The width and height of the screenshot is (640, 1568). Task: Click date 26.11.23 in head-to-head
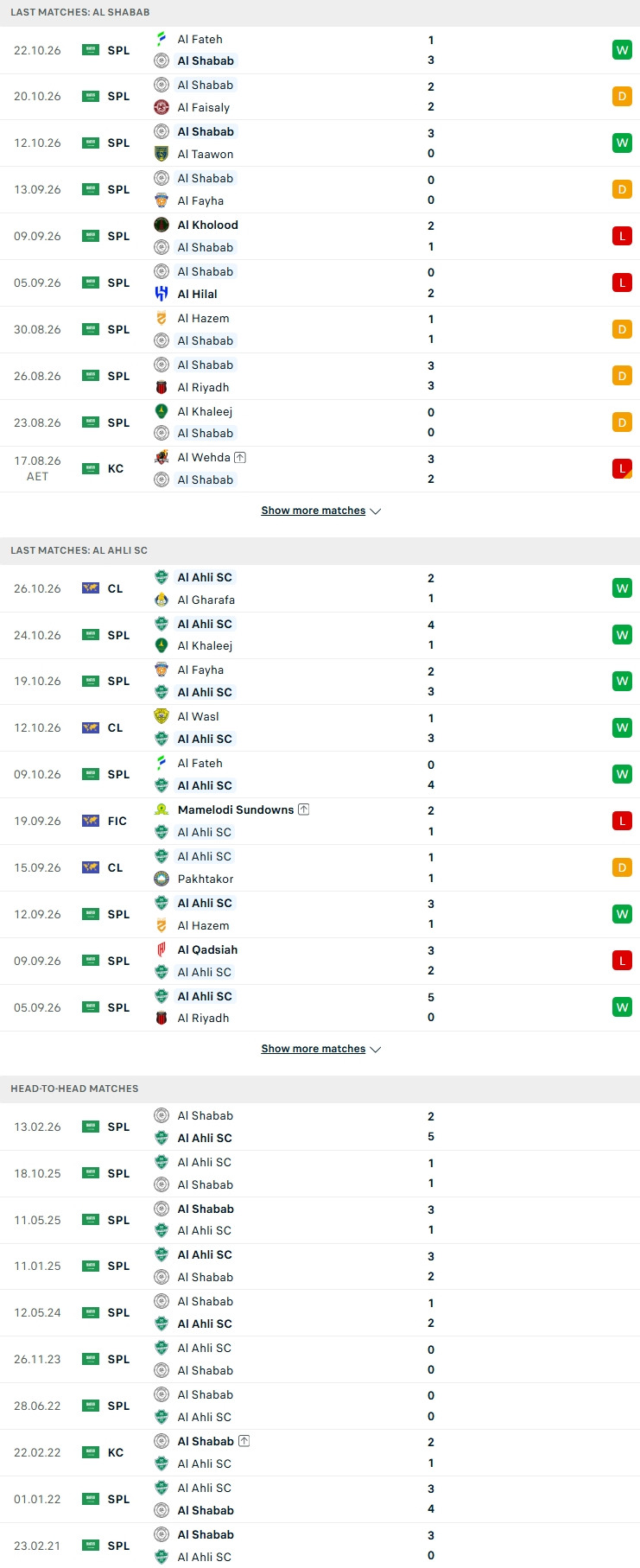click(x=37, y=1359)
